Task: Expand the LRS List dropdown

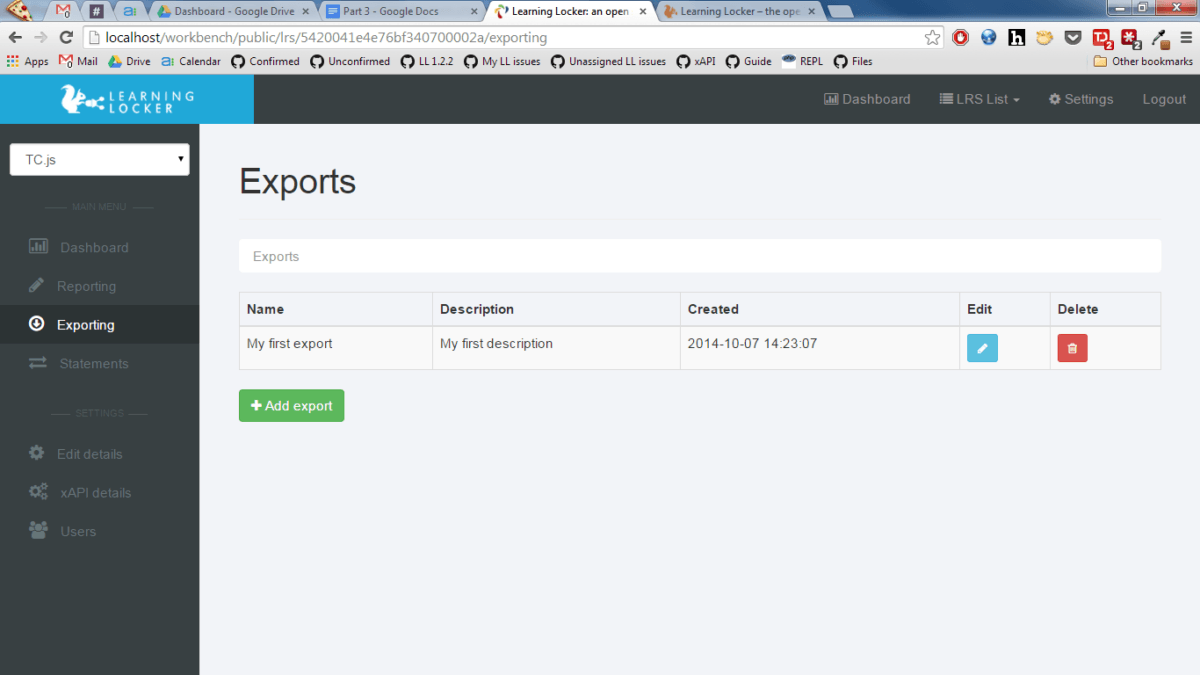Action: coord(978,99)
